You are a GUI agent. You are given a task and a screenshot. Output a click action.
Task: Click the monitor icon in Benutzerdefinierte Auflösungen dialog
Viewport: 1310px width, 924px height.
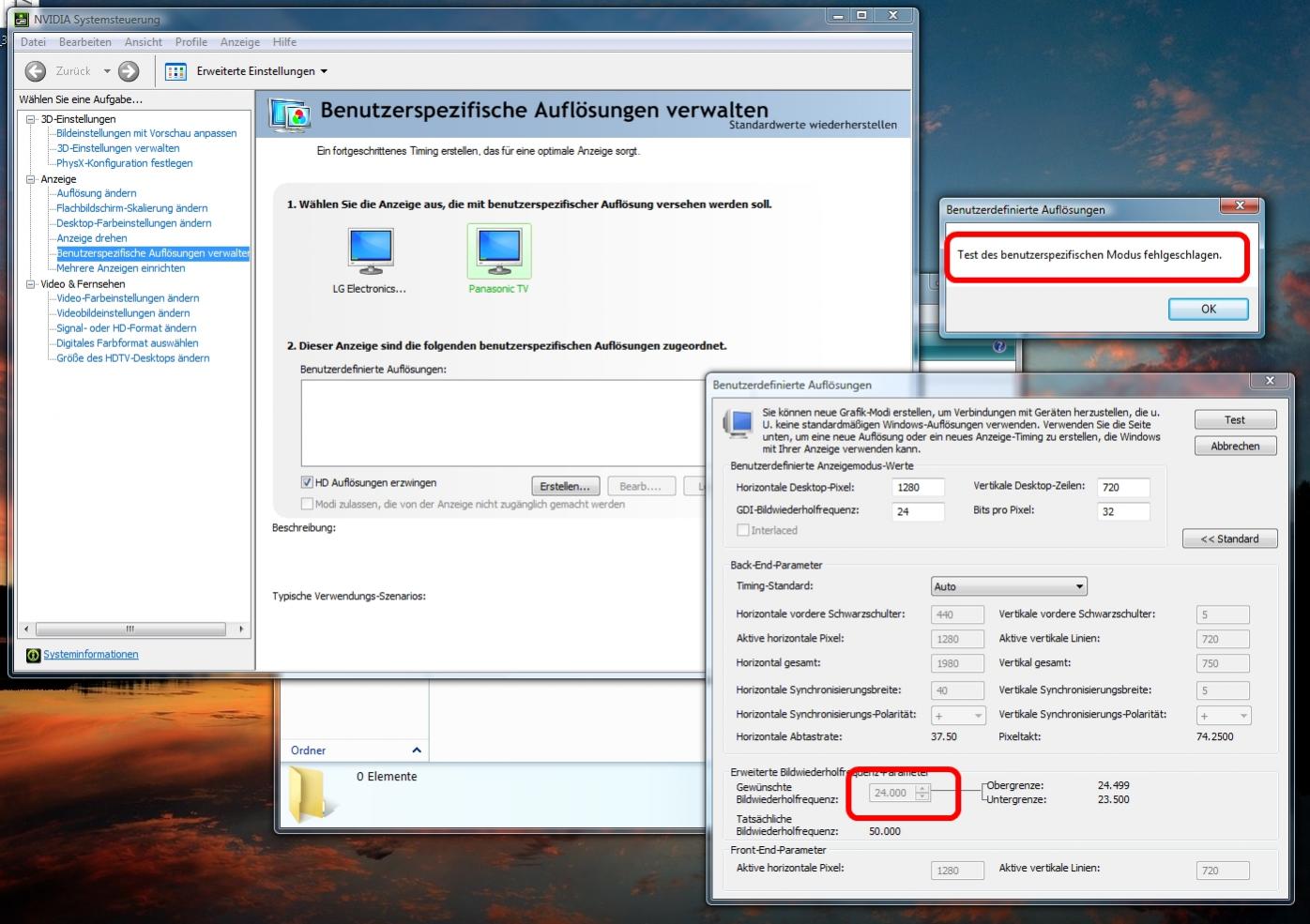pos(739,424)
